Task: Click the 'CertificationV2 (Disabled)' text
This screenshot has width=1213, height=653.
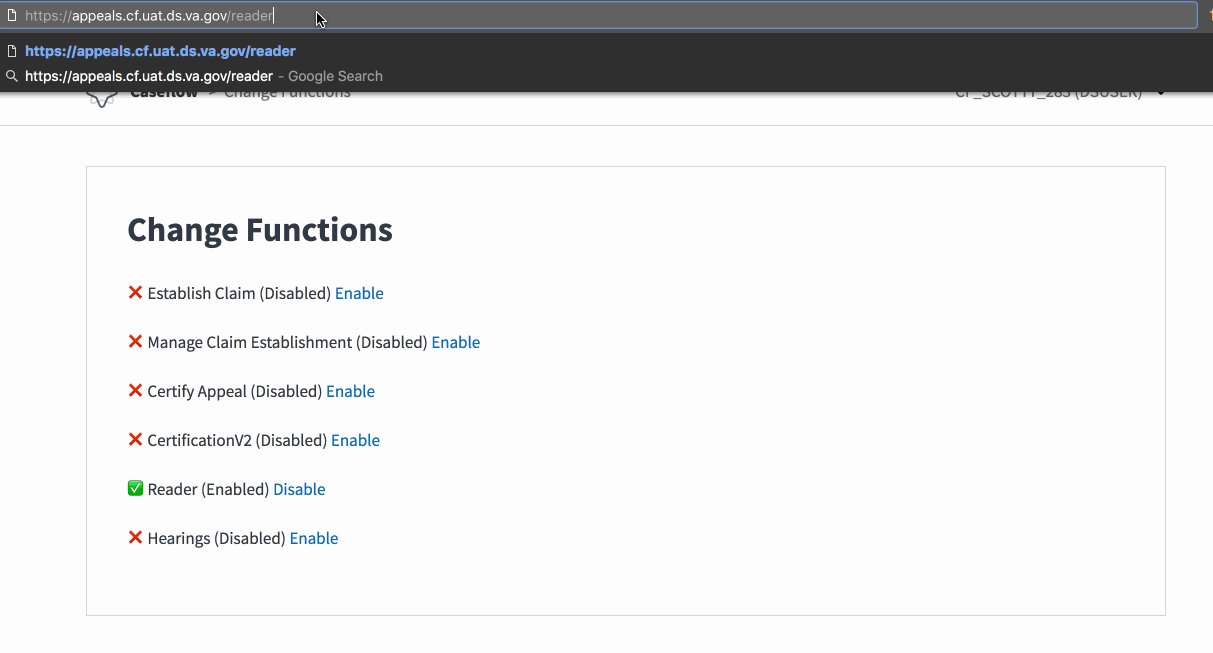Action: click(x=237, y=440)
